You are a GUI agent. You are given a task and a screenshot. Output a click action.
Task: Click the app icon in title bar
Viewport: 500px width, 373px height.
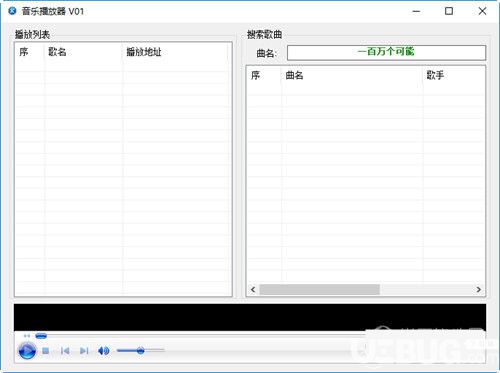(x=12, y=11)
